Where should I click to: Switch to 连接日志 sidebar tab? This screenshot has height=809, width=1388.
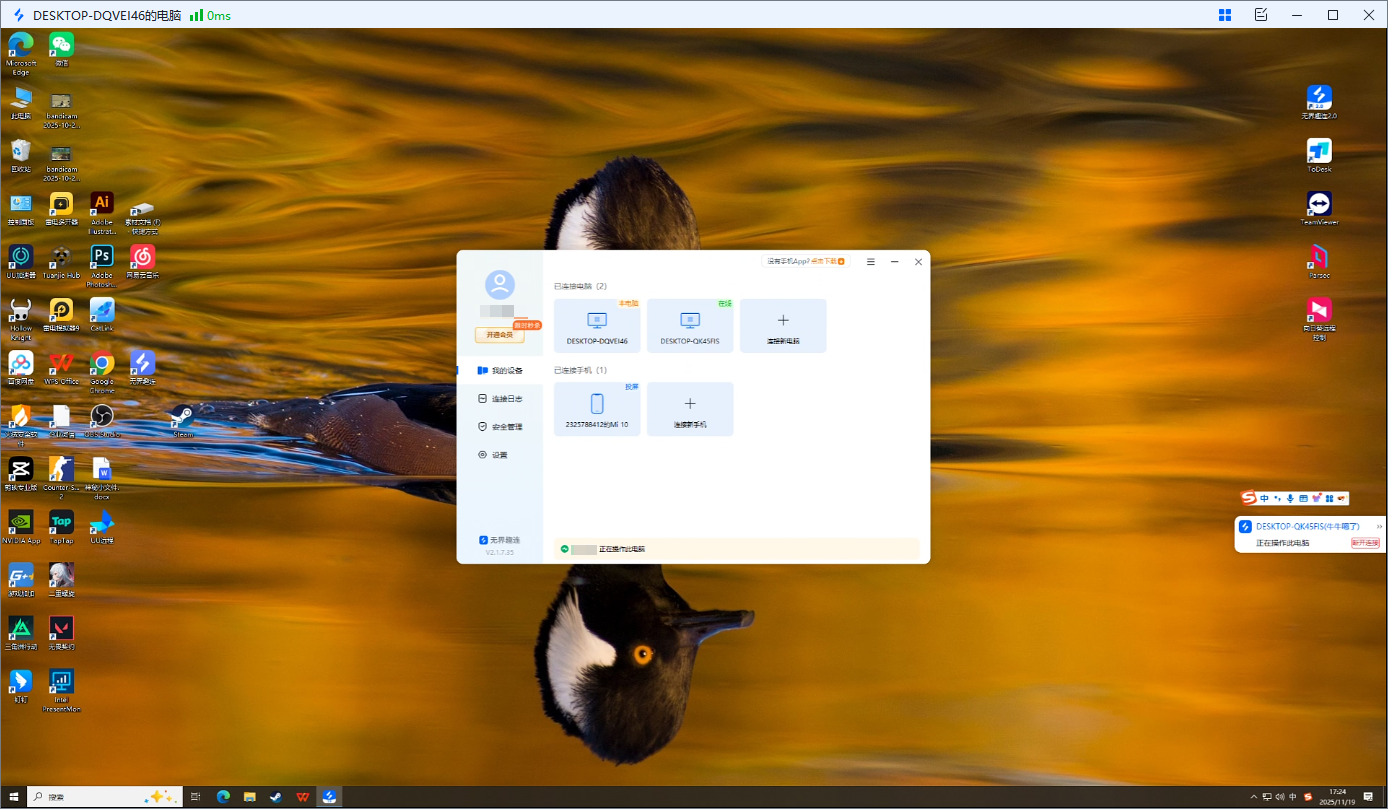click(x=500, y=399)
